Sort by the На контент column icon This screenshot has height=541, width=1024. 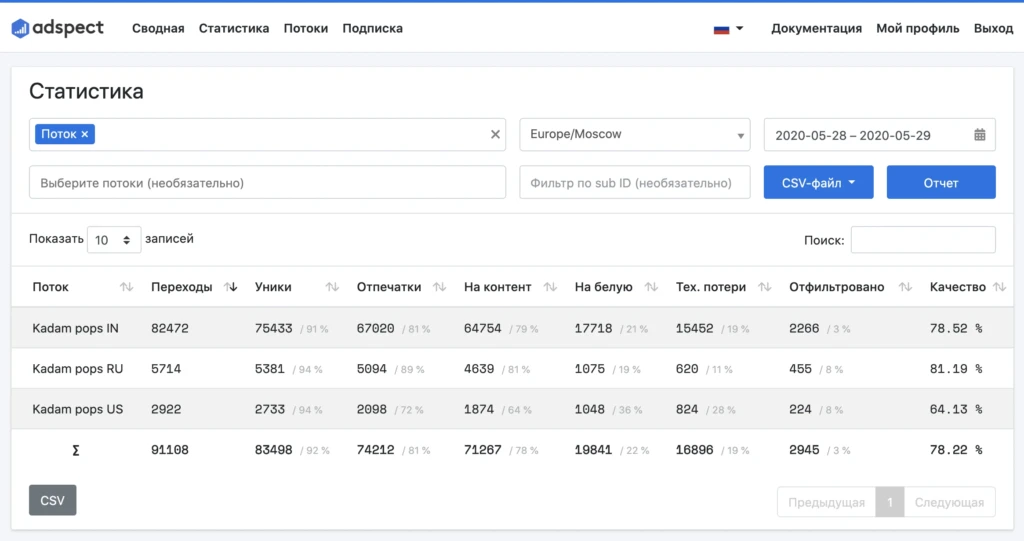(x=551, y=287)
